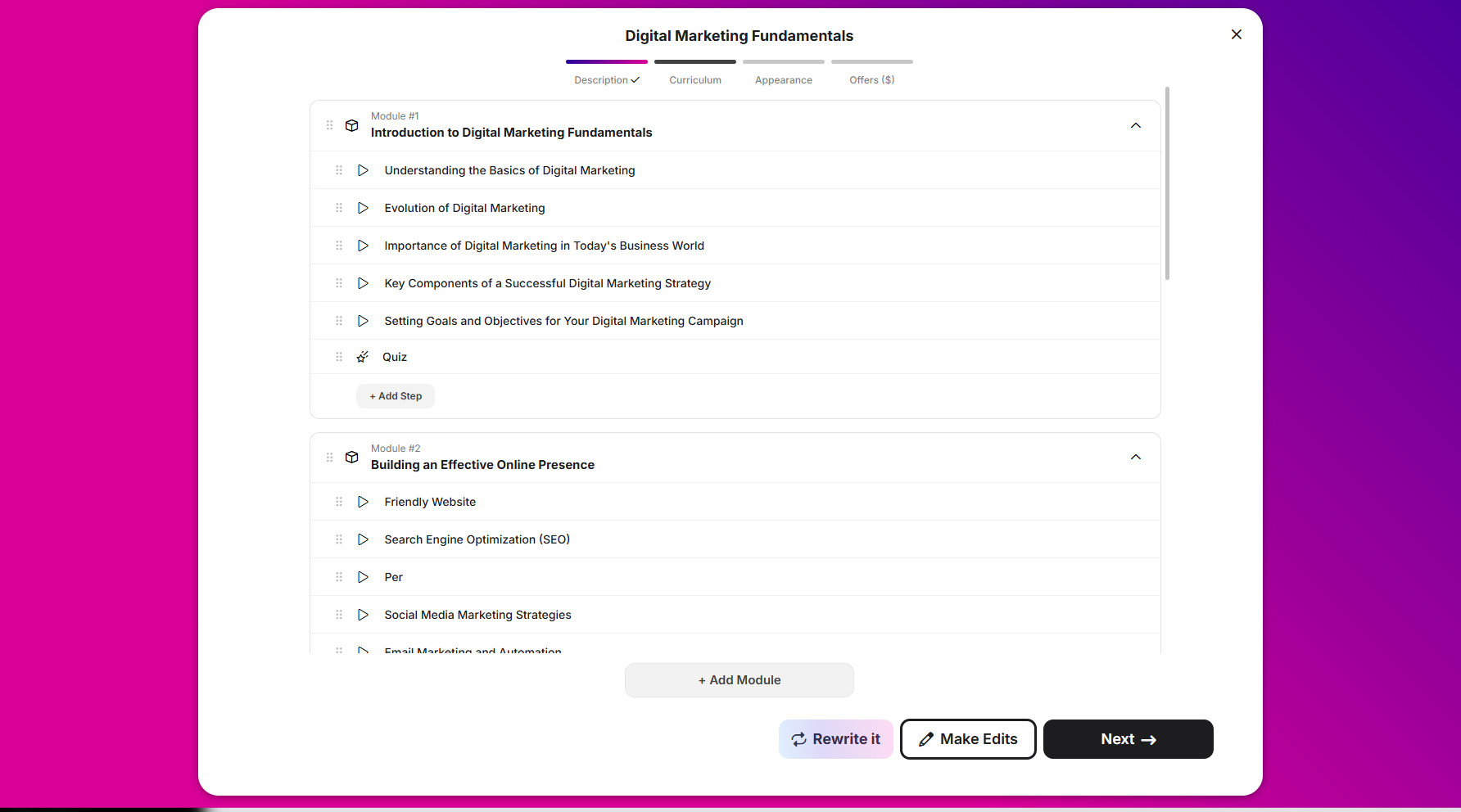Viewport: 1461px width, 812px height.
Task: Click drag handle for Module #2 header
Action: tap(330, 458)
